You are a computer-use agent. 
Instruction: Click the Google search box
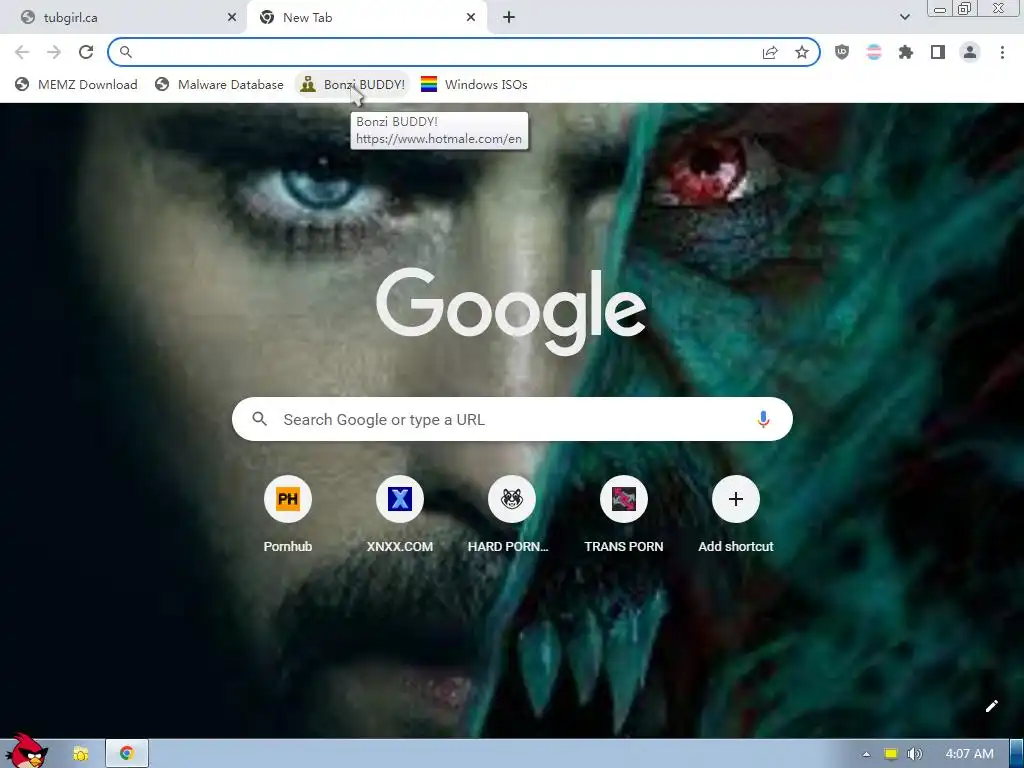click(x=512, y=419)
